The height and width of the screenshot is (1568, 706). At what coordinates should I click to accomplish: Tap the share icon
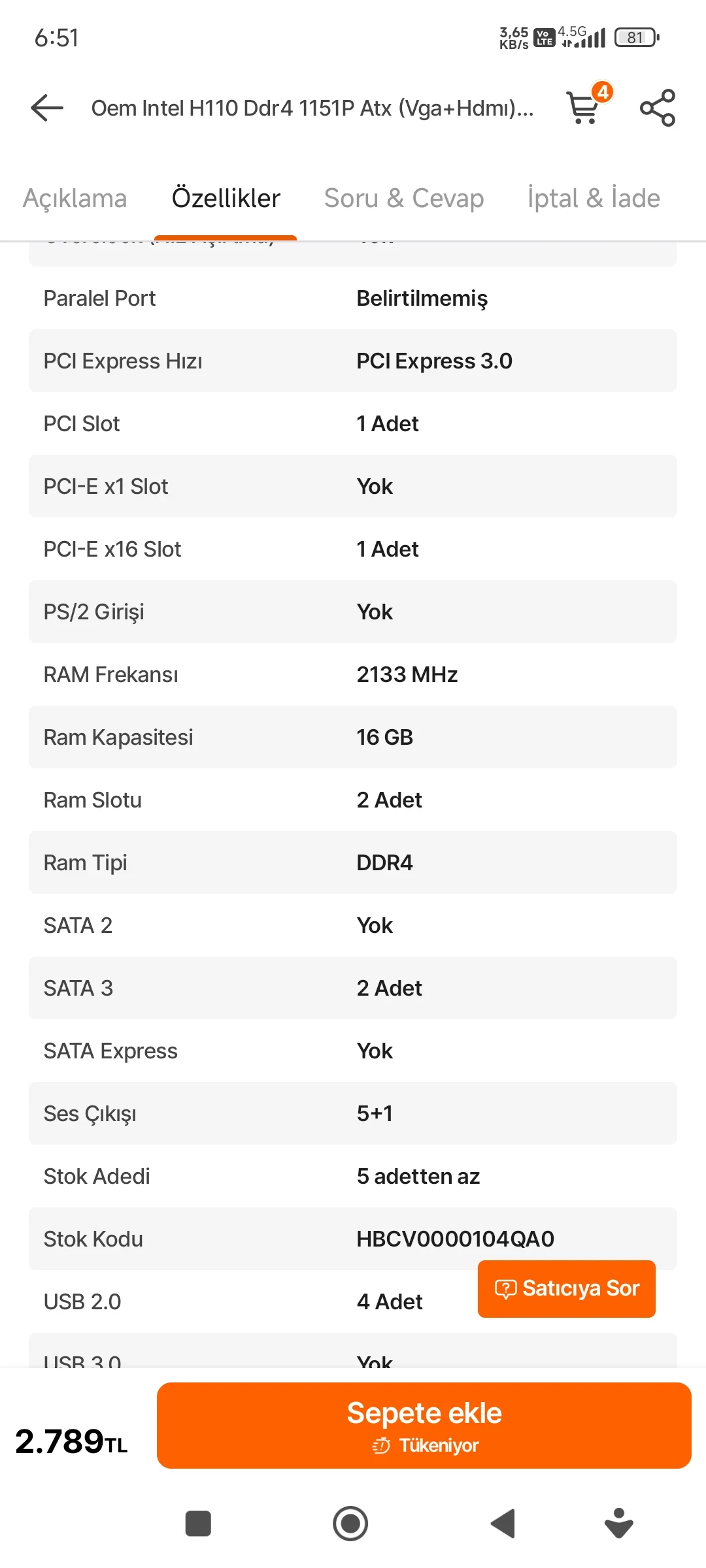coord(657,108)
